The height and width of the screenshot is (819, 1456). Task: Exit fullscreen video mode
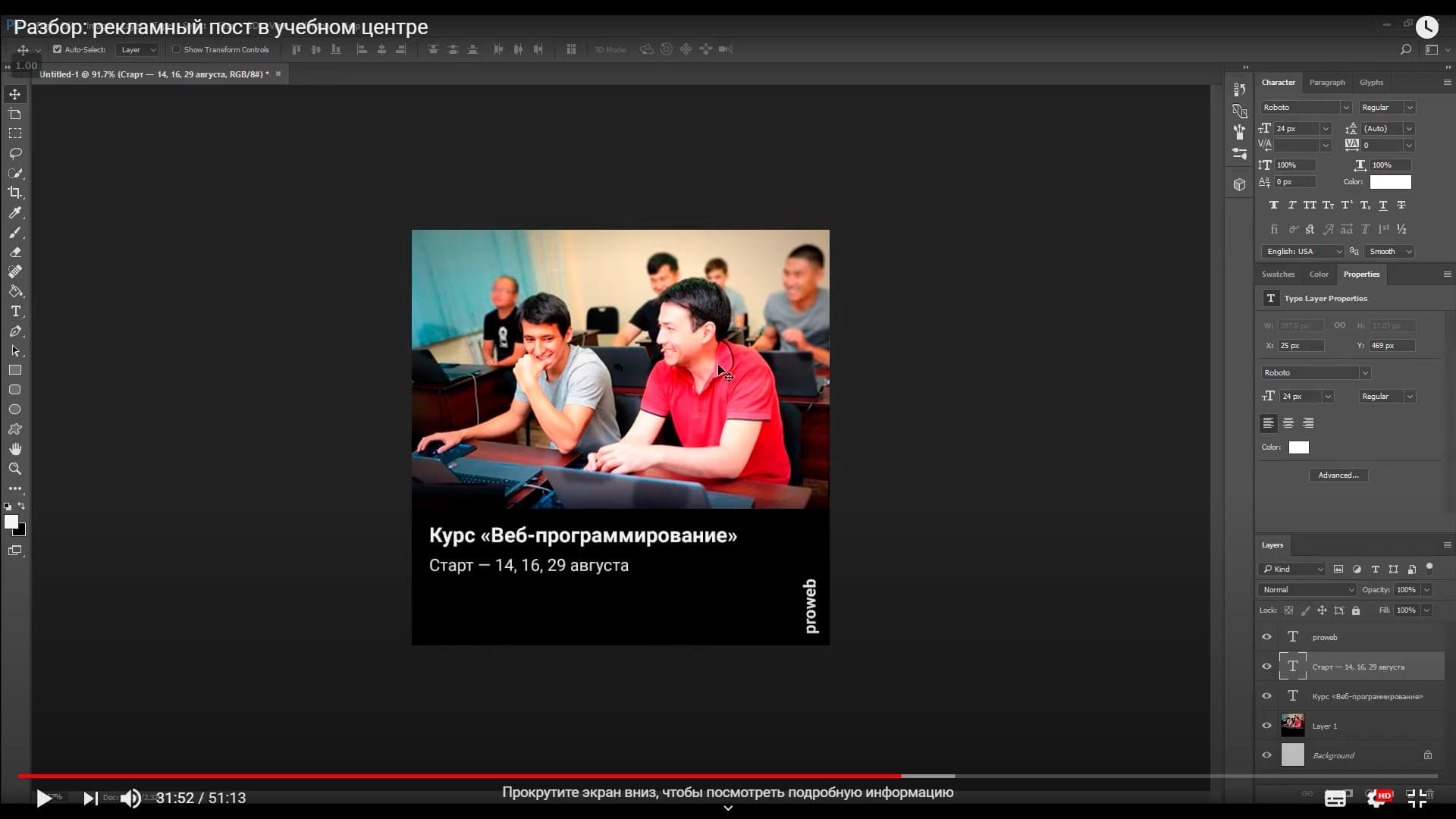tap(1417, 798)
